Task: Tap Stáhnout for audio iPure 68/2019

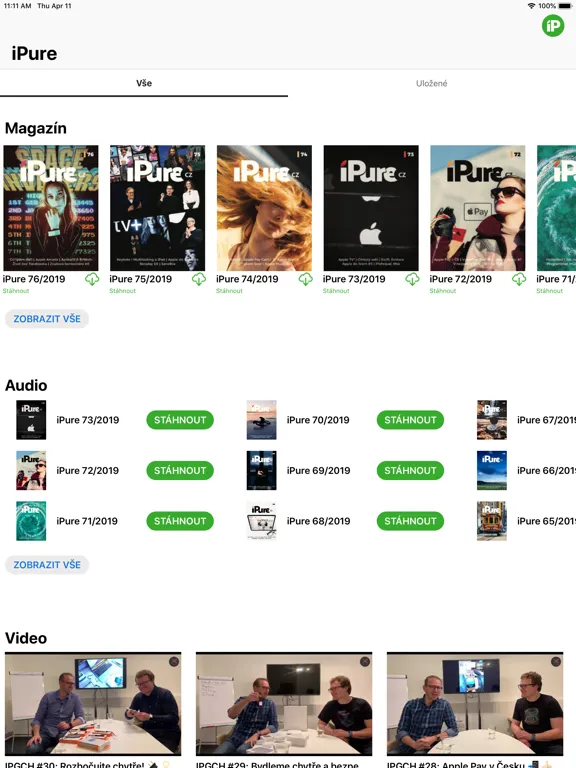Action: coord(410,521)
